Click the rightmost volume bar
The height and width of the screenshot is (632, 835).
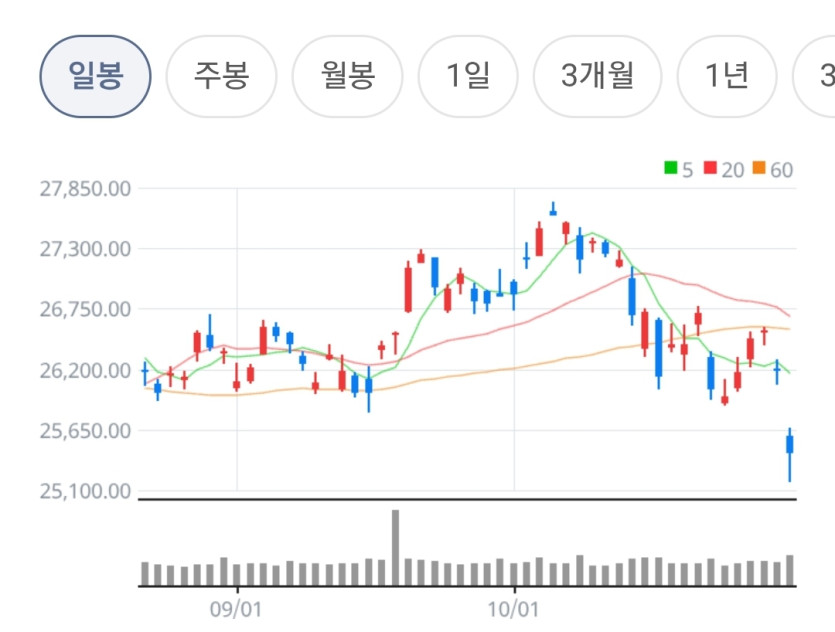point(790,570)
